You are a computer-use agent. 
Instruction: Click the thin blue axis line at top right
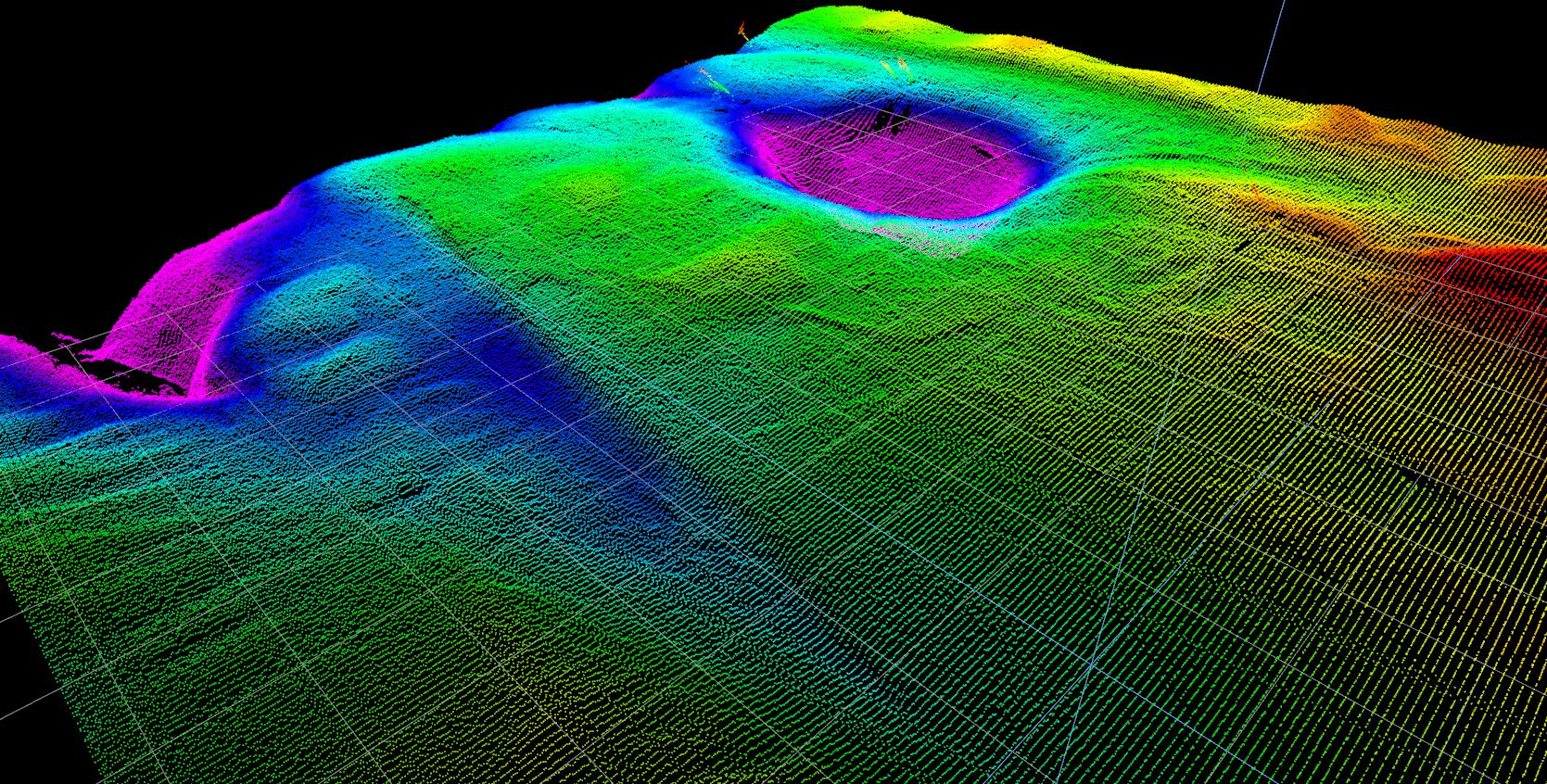(1272, 46)
